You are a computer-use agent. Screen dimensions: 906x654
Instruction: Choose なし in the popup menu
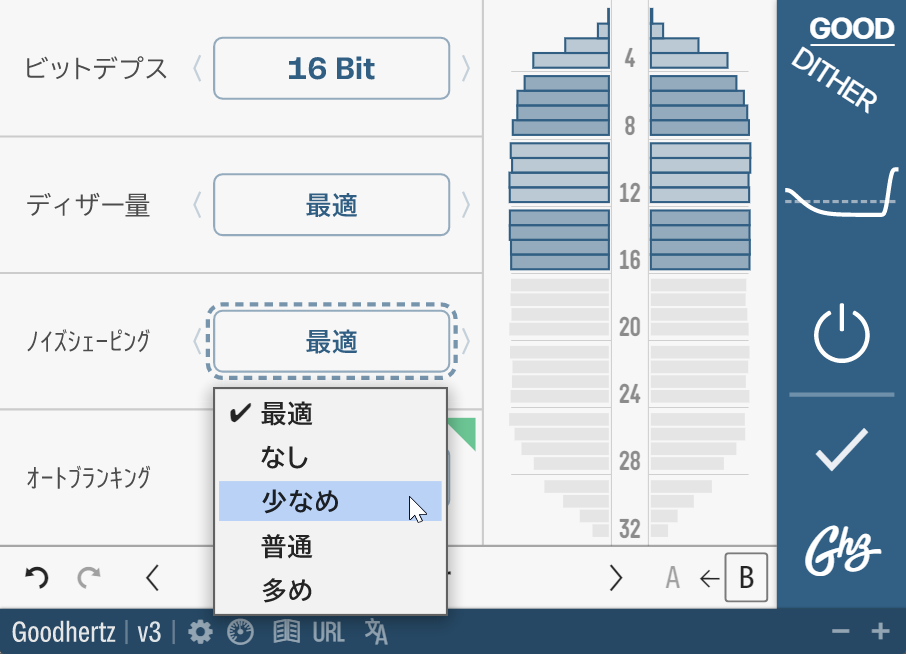[x=330, y=457]
